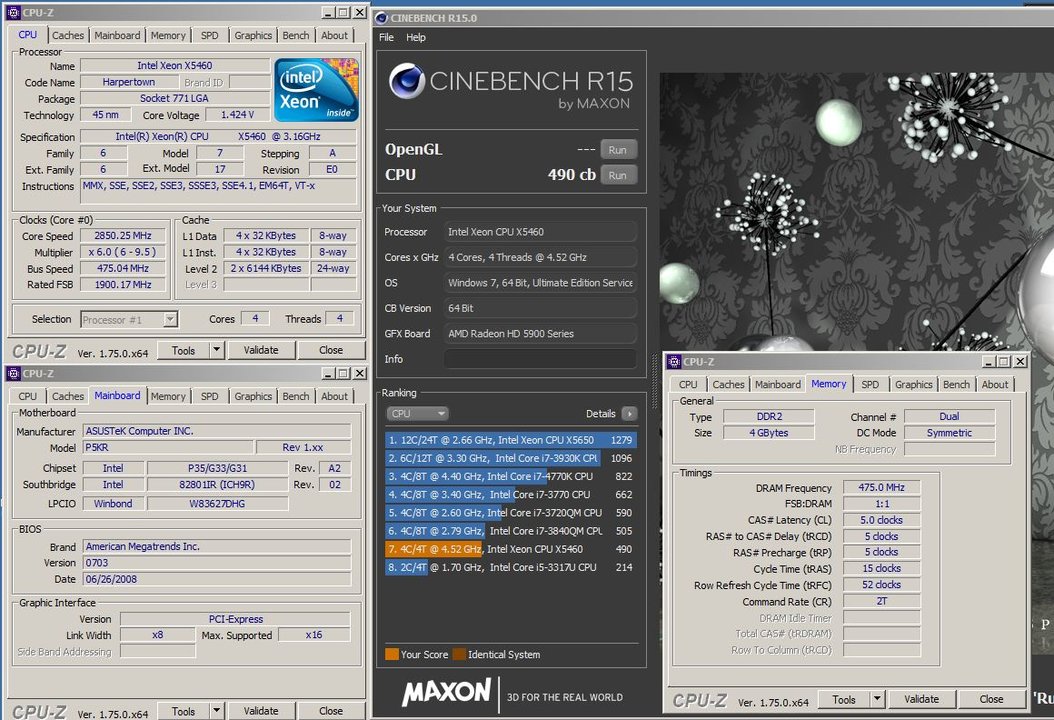Open the Cinebench Help menu

[x=416, y=37]
